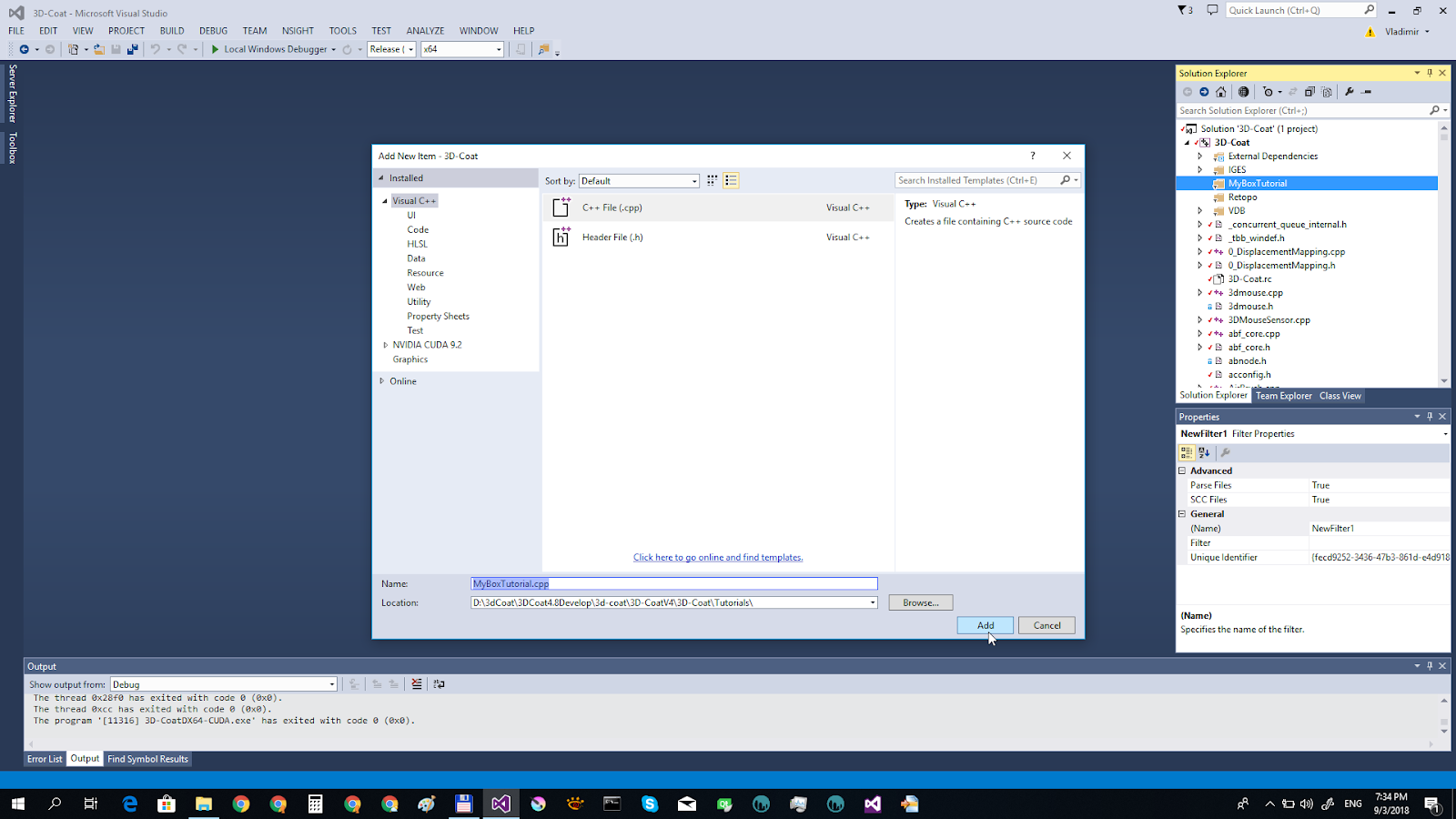1456x819 pixels.
Task: Expand External Dependencies in Solution Explorer
Action: (x=1199, y=157)
